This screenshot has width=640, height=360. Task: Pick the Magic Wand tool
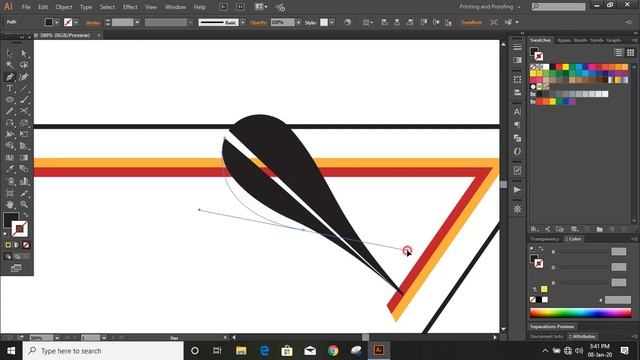click(10, 65)
